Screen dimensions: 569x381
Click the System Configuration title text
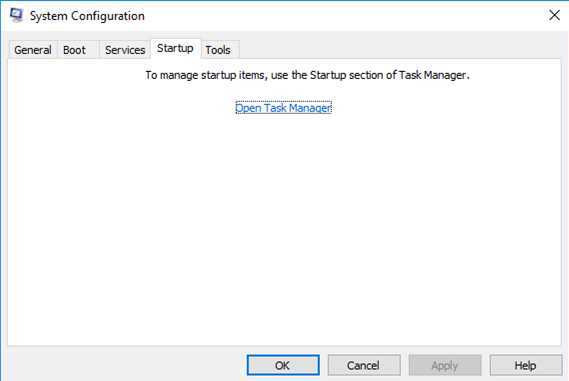click(x=87, y=16)
